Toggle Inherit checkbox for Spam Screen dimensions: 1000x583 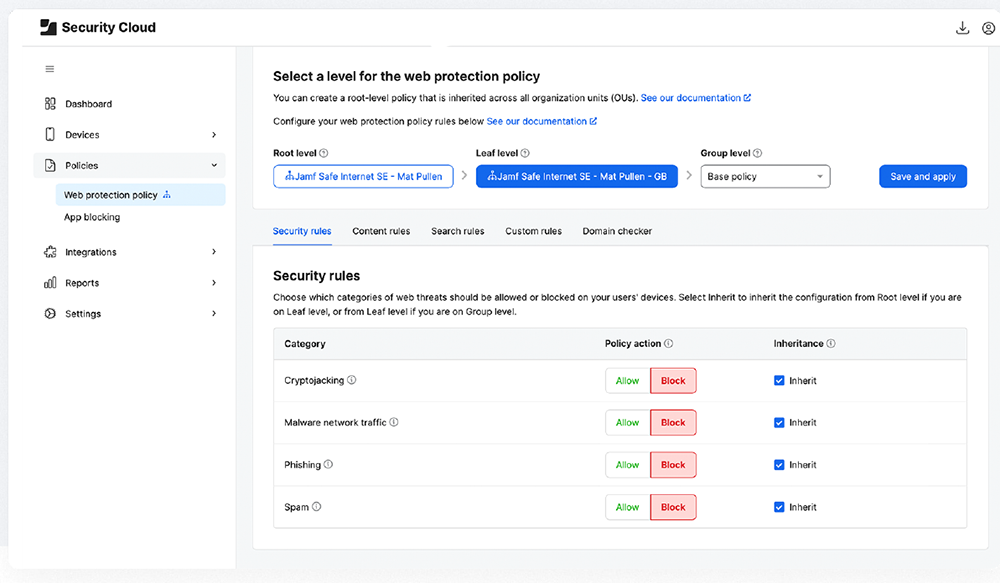[779, 507]
